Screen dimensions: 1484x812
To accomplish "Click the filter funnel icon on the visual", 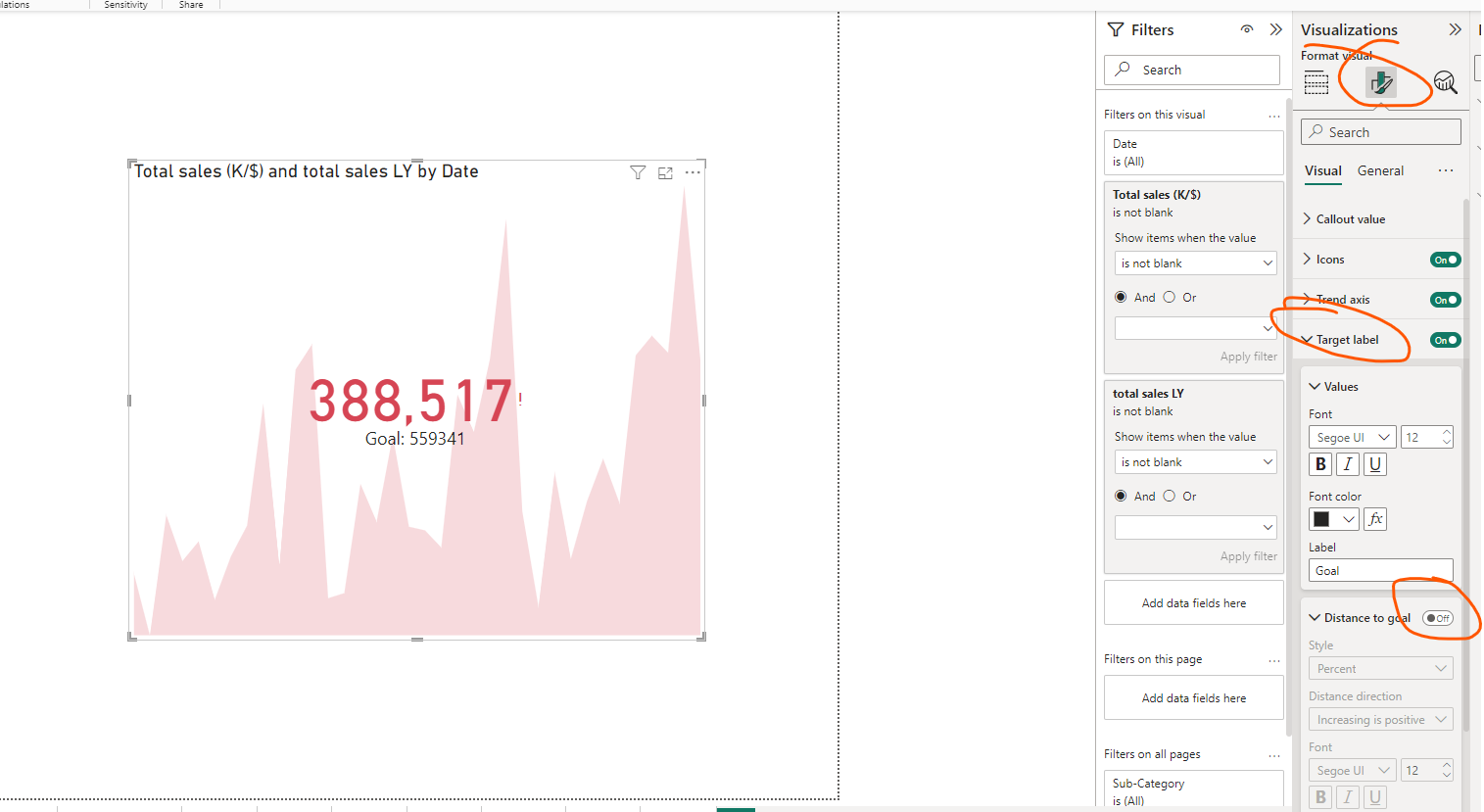I will [x=638, y=172].
